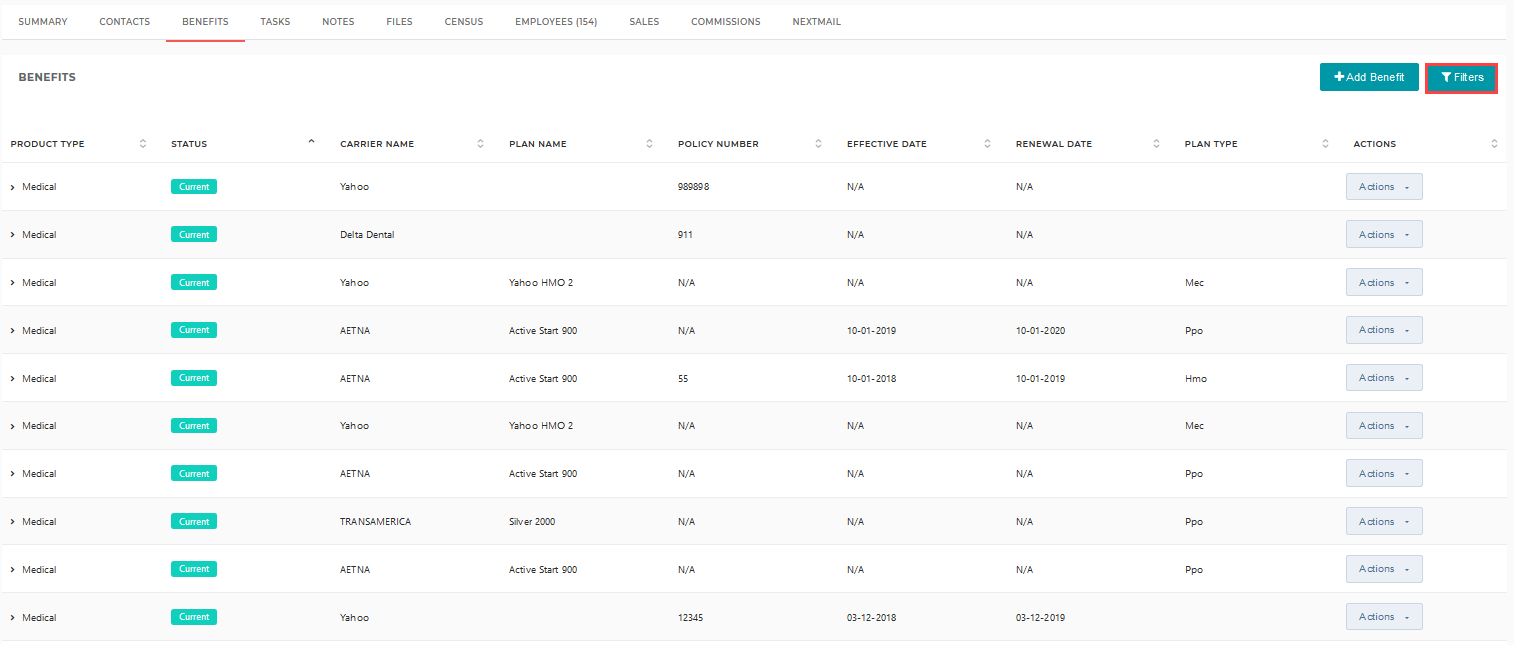
Task: Click effective date 10-01-2019
Action: coord(872,331)
